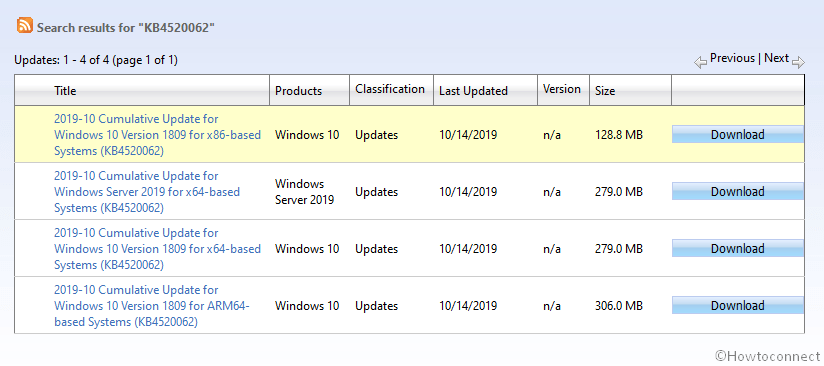
Task: Download the Windows Server 2019 update
Action: tap(738, 191)
